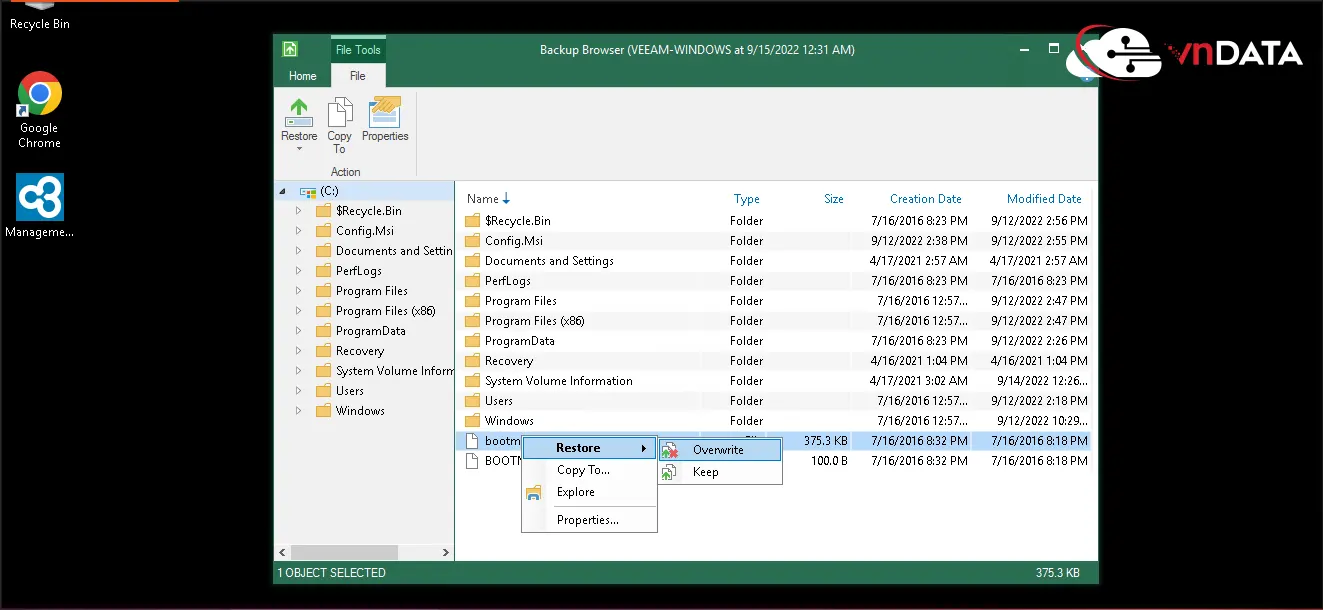
Task: Sort by the Creation Date column header
Action: click(x=926, y=199)
